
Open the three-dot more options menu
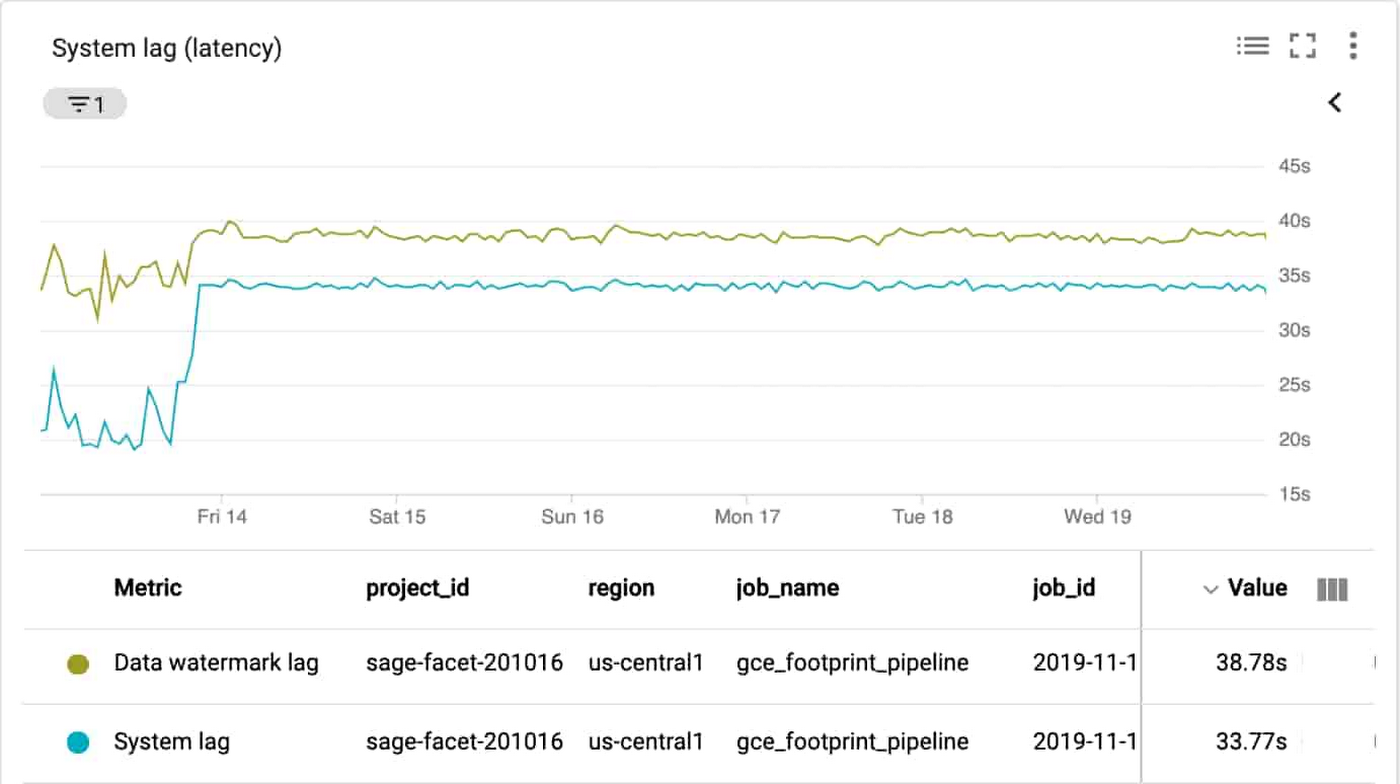[x=1353, y=46]
